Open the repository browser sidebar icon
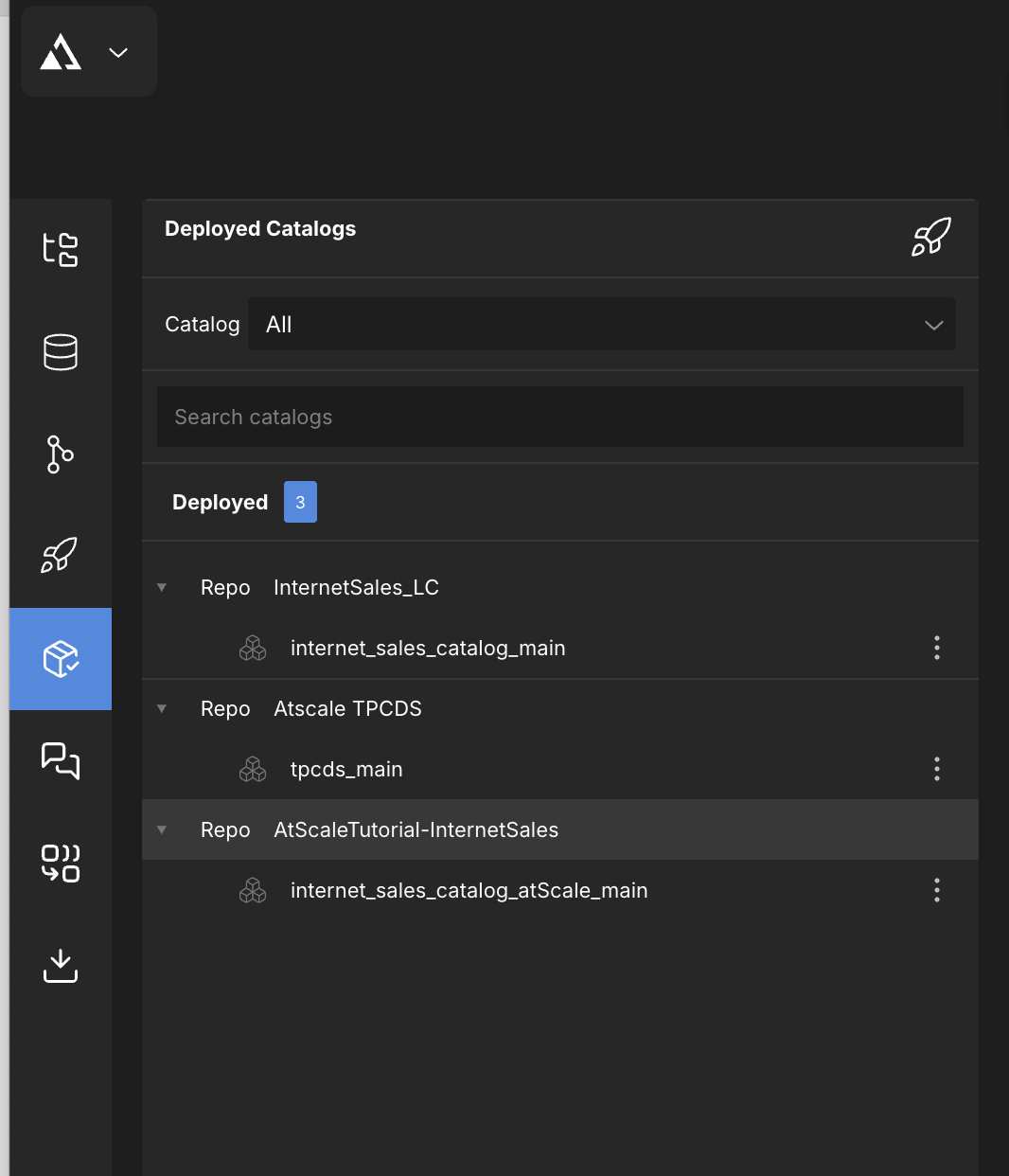This screenshot has width=1009, height=1176. point(61,250)
